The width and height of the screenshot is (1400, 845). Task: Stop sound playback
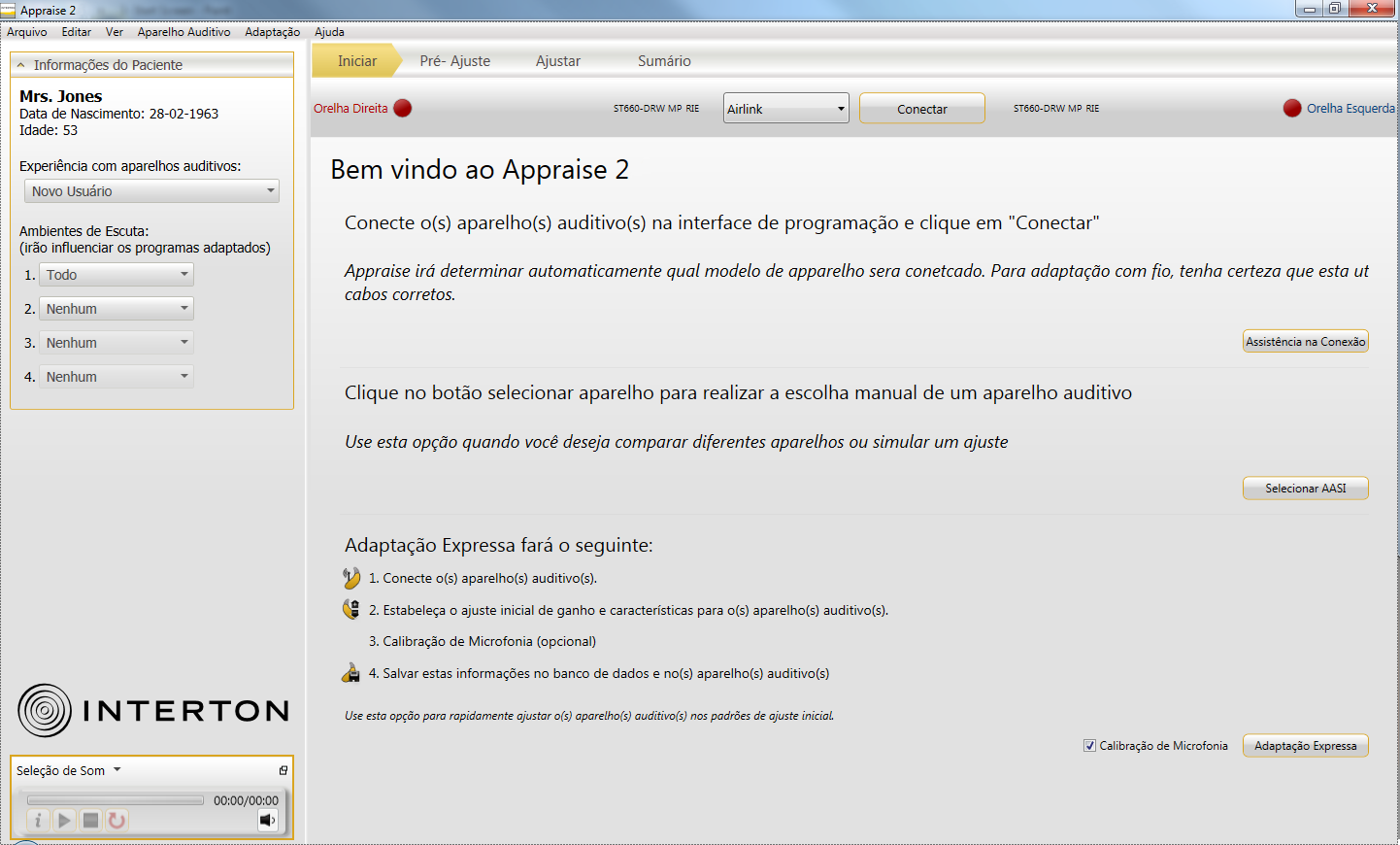click(90, 821)
